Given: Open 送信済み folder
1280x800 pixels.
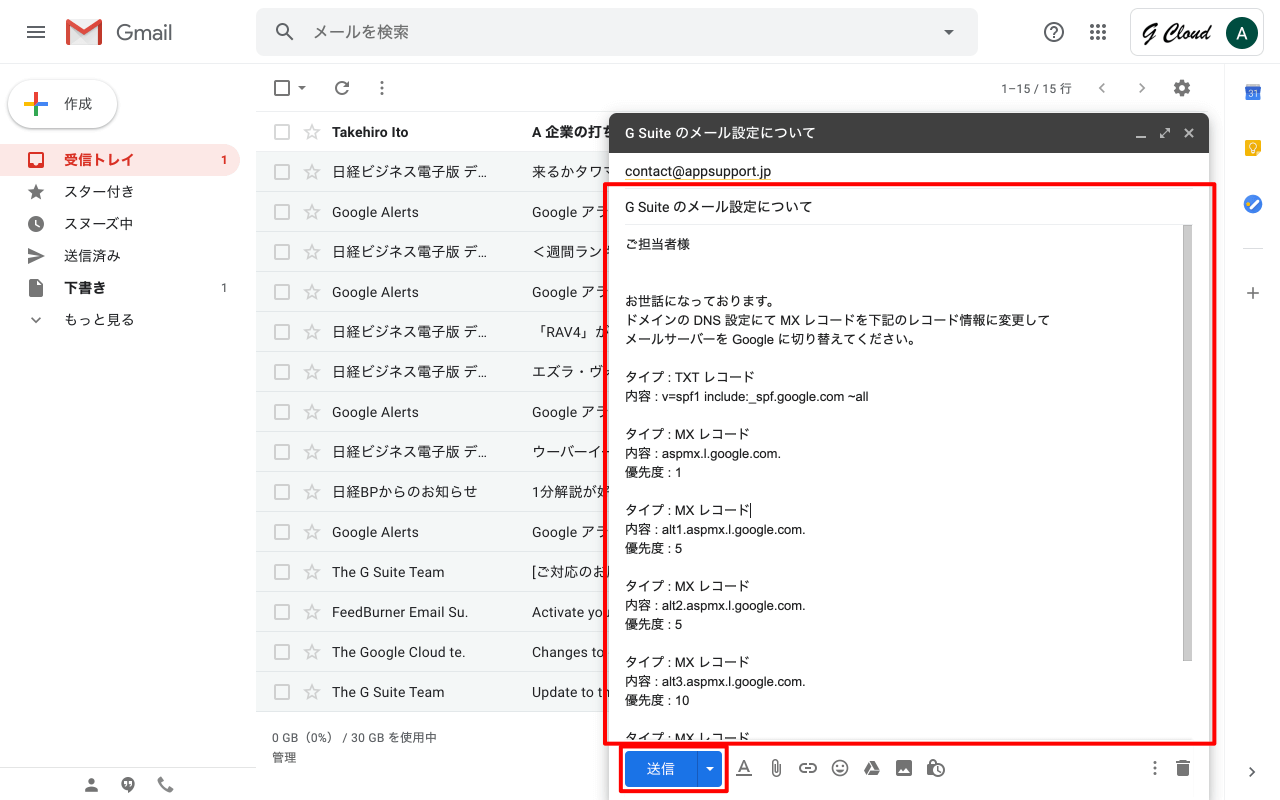Looking at the screenshot, I should point(120,256).
